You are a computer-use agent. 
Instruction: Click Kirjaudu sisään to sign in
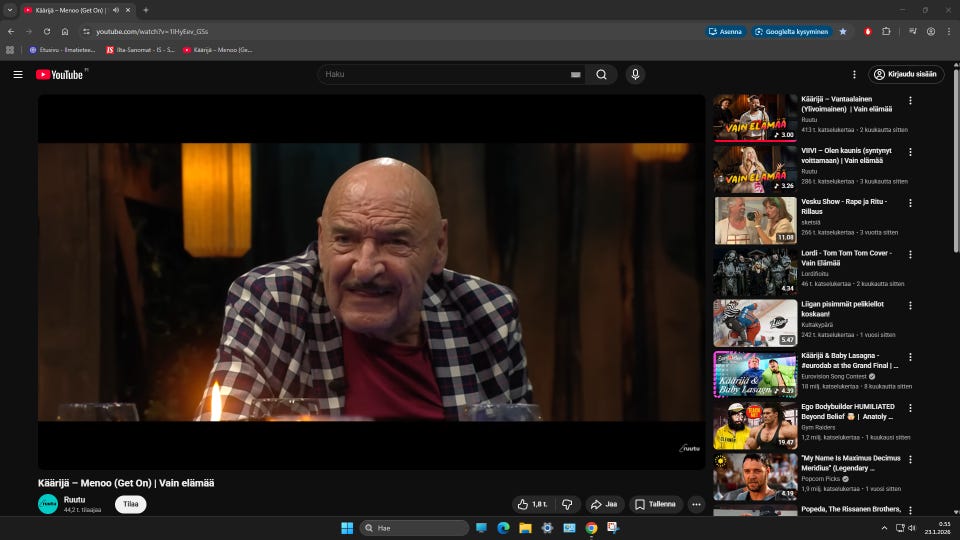click(906, 74)
